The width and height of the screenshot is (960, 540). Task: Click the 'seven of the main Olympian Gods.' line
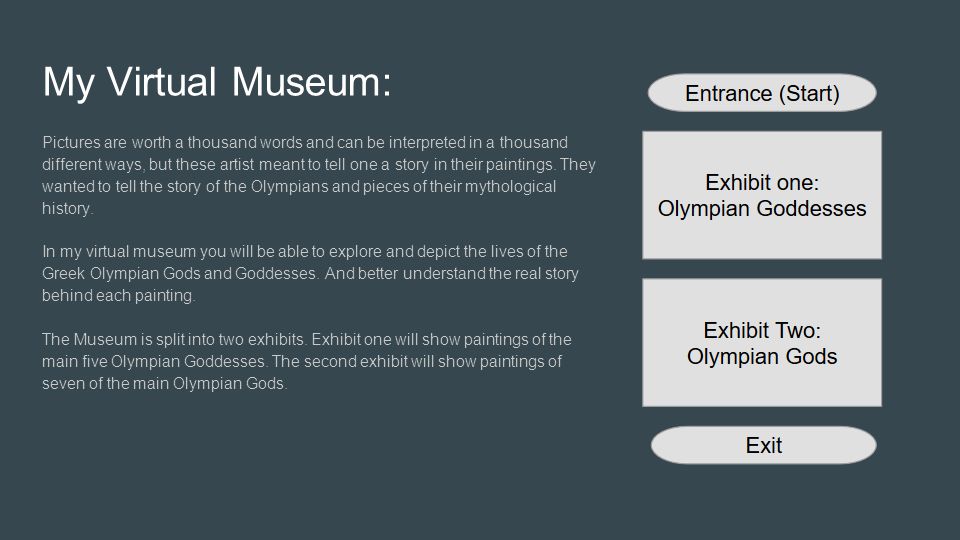[165, 384]
